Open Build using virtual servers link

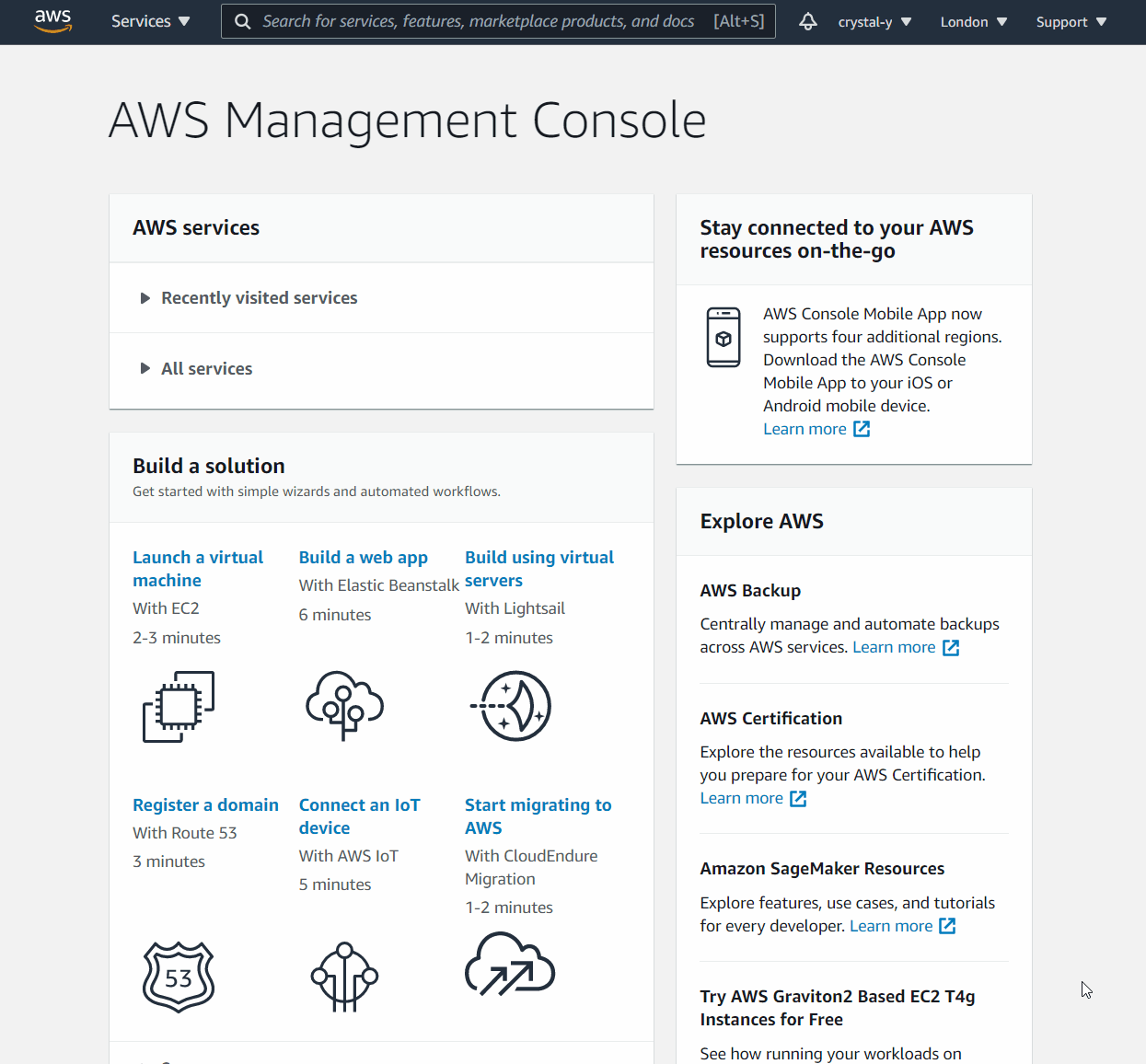click(x=539, y=569)
